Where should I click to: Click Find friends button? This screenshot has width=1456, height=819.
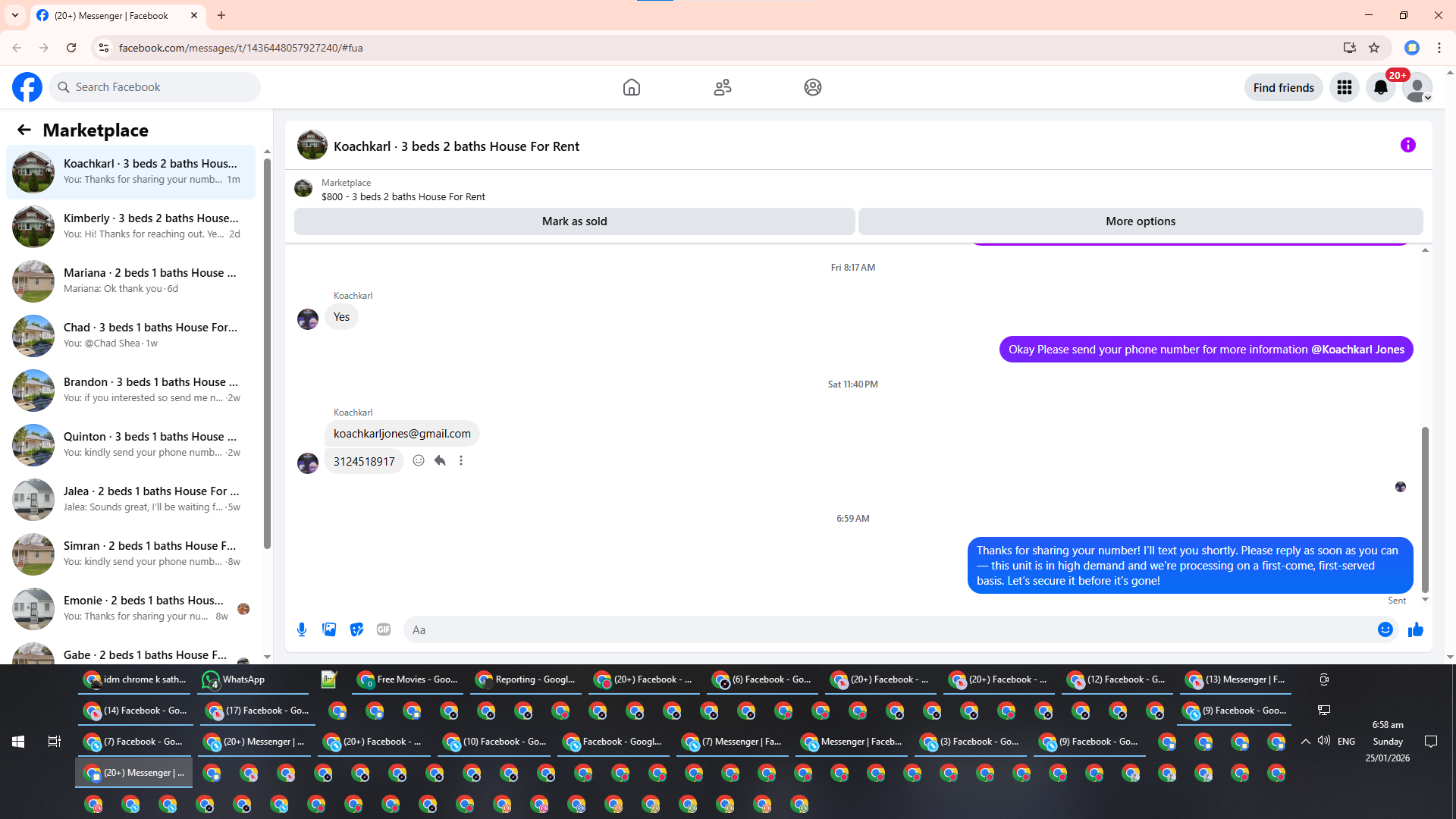(1284, 87)
